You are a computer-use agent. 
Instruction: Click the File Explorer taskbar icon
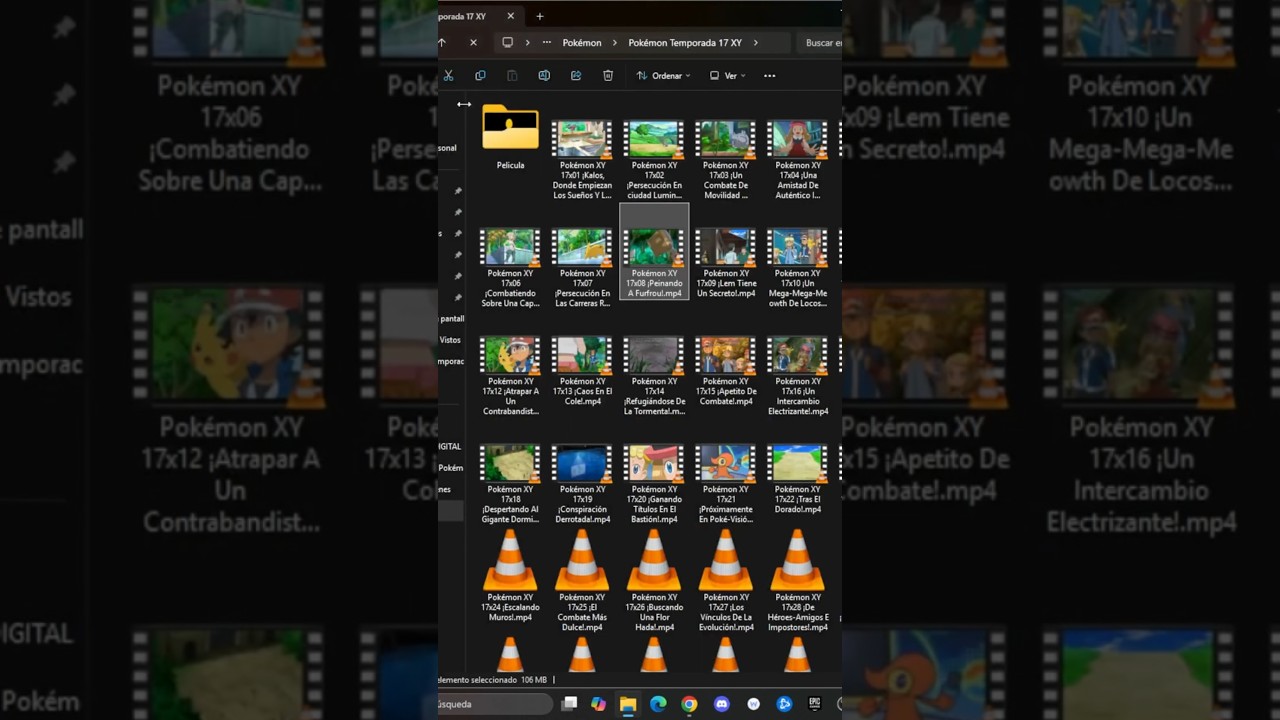[628, 704]
